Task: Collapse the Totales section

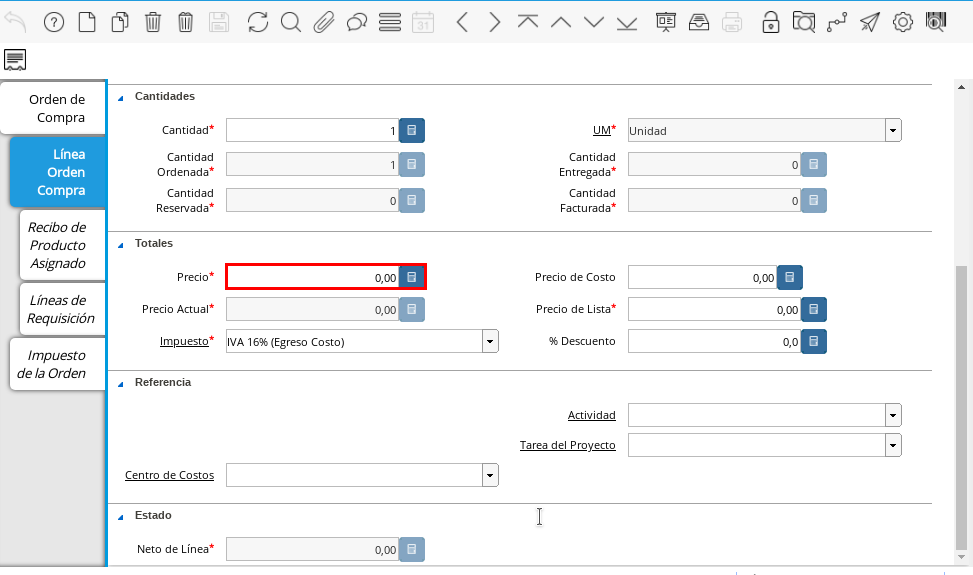Action: (120, 245)
